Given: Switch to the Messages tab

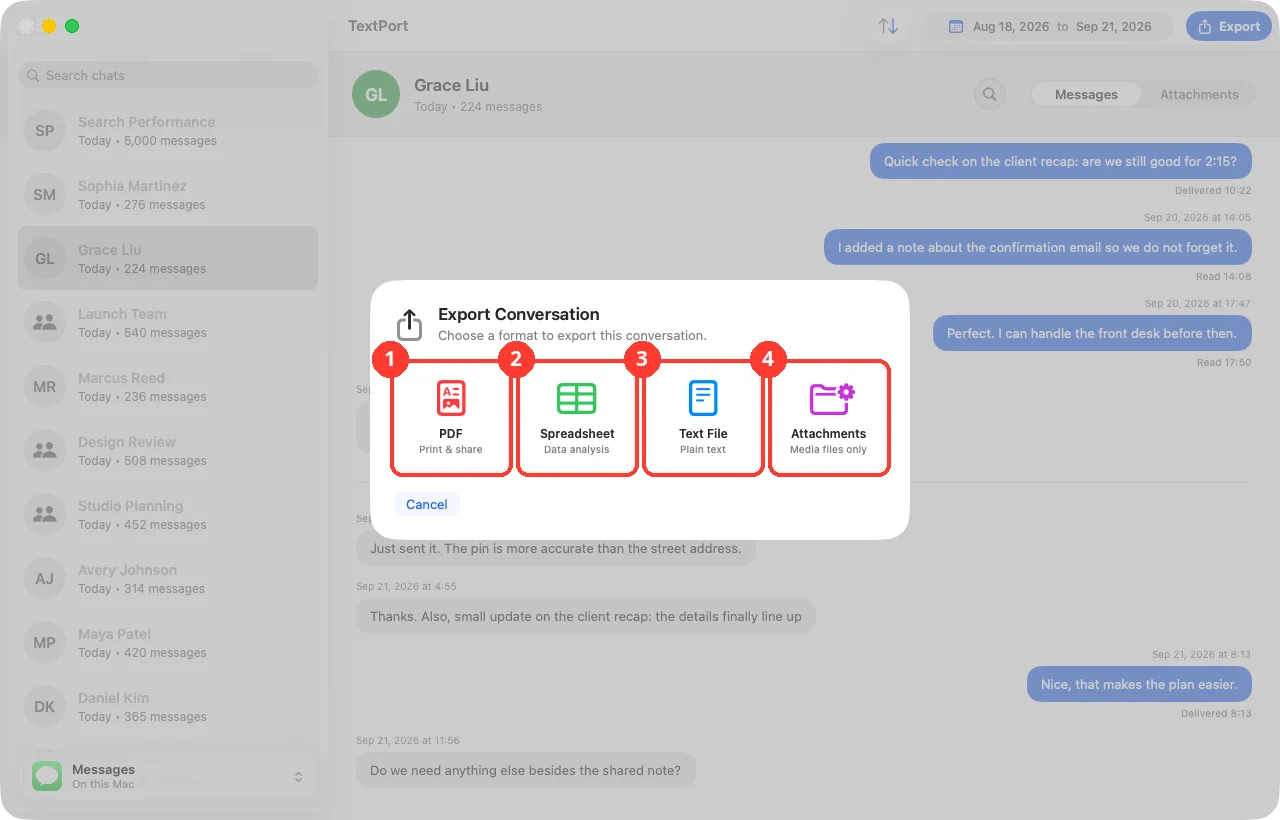Looking at the screenshot, I should (1086, 94).
